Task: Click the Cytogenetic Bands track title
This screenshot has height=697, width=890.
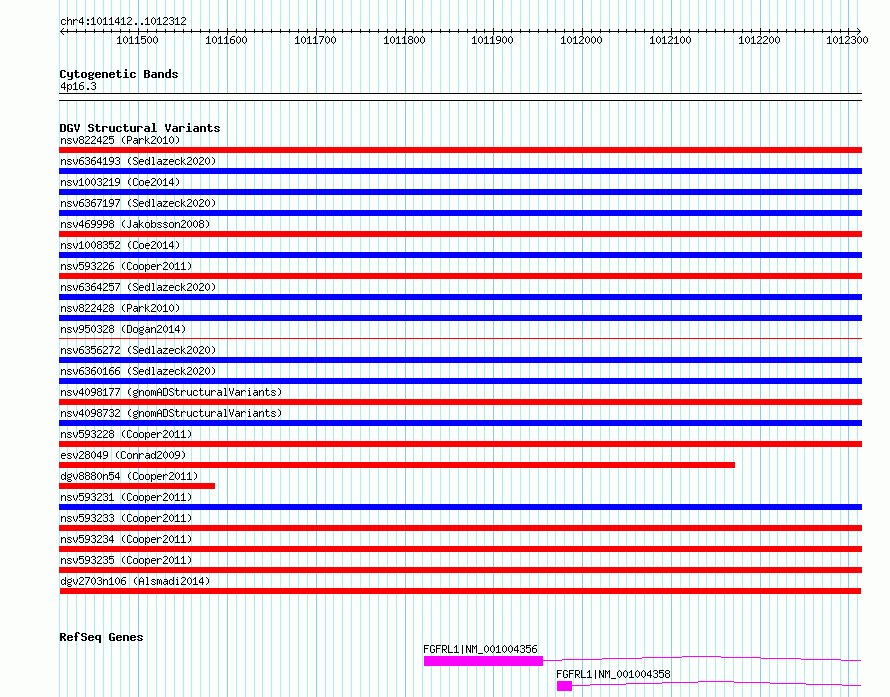Action: coord(119,74)
